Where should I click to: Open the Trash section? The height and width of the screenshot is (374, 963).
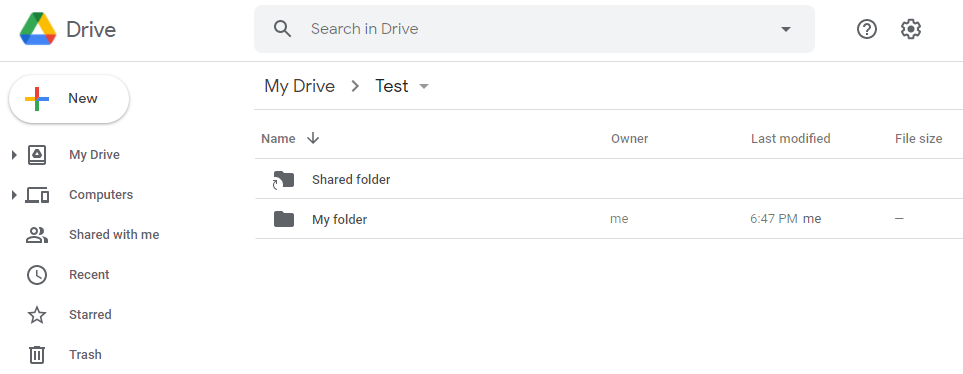point(85,354)
